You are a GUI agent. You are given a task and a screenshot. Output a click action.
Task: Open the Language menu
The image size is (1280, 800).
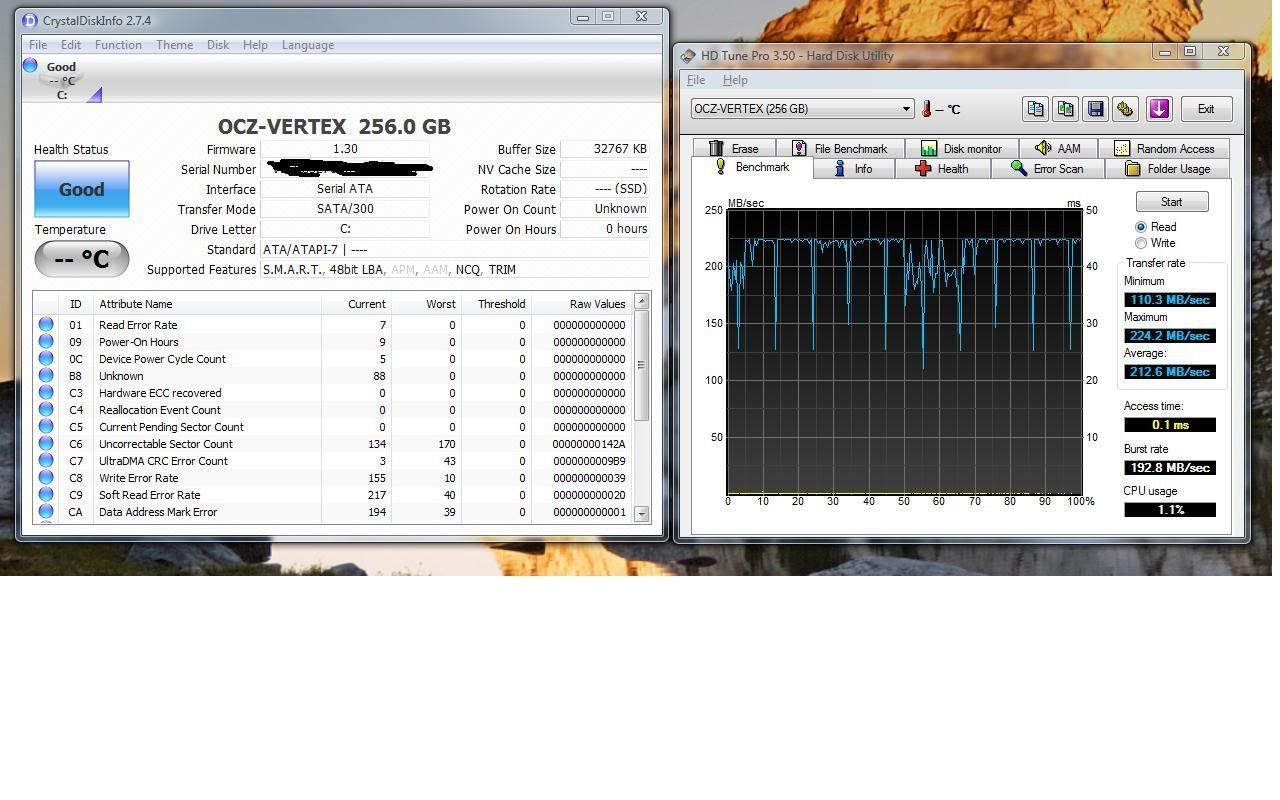[x=308, y=45]
